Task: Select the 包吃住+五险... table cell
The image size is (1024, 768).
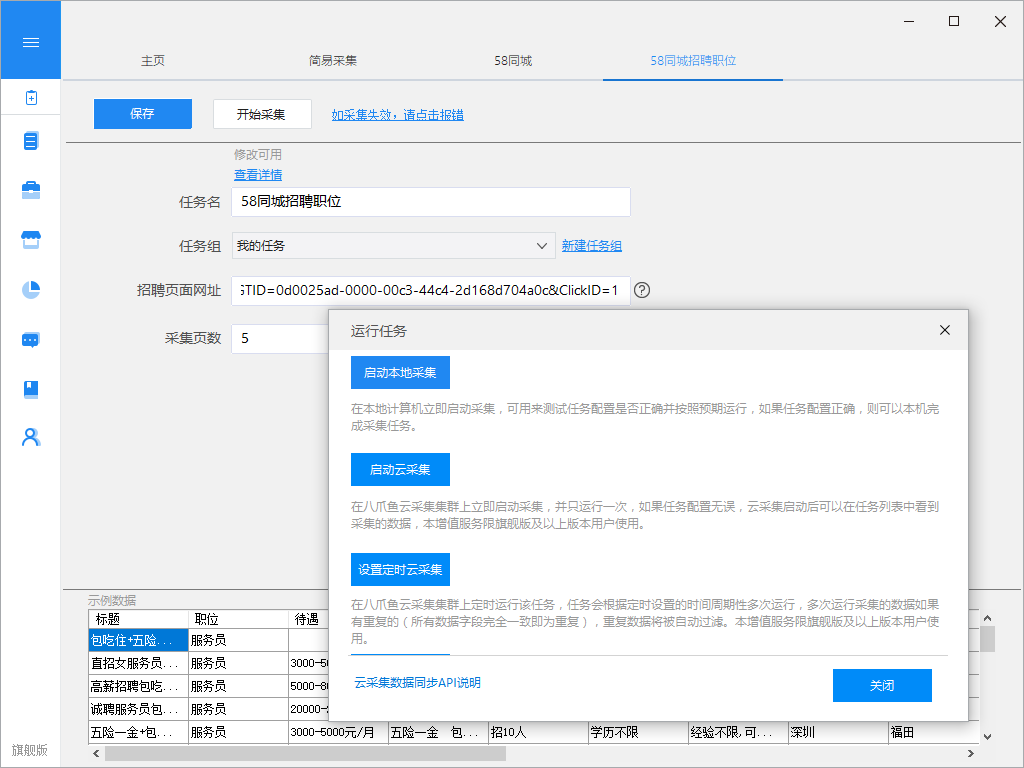Action: (x=138, y=640)
